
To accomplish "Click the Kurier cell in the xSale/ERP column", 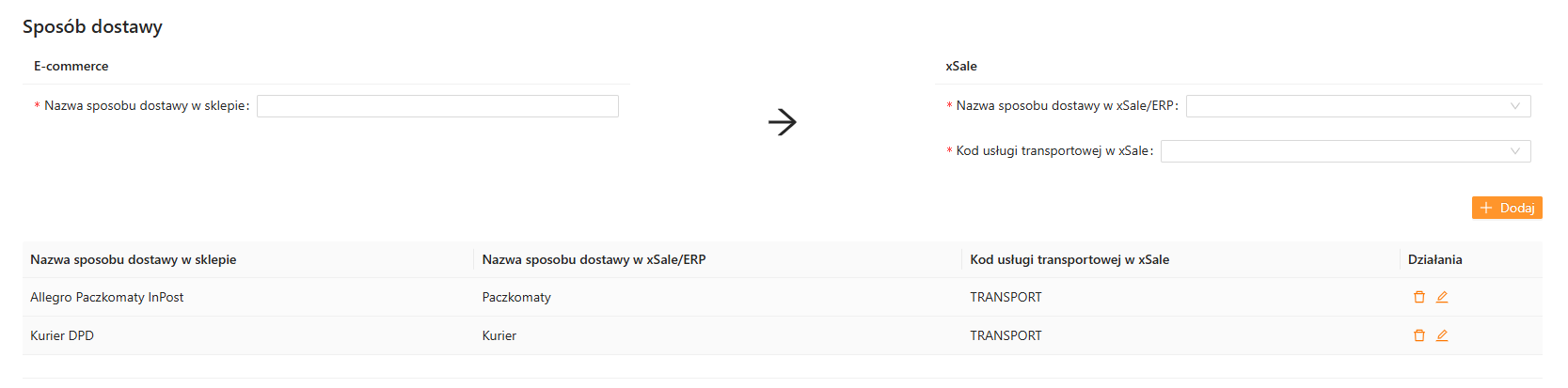I will click(499, 336).
